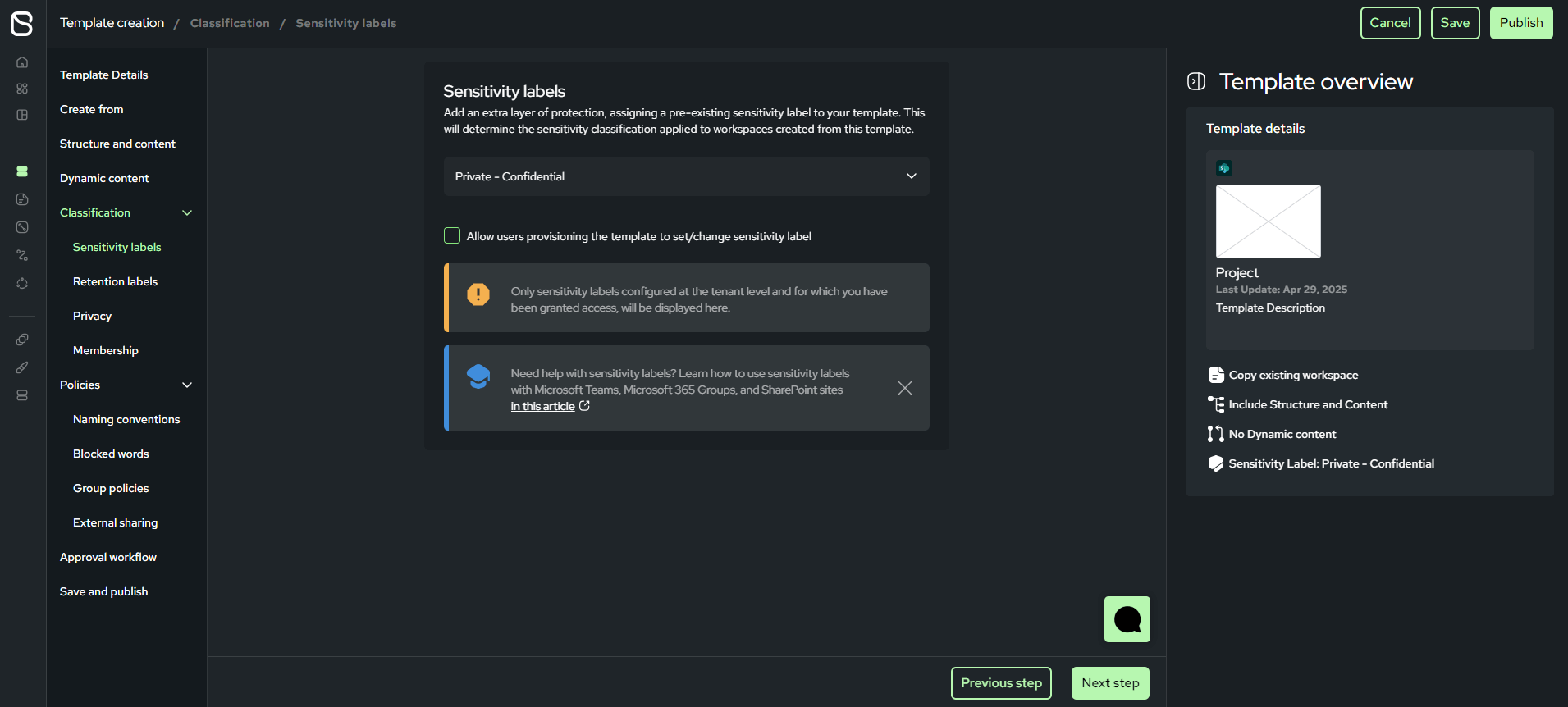The width and height of the screenshot is (1568, 707).
Task: Open the apps grid icon in the rail
Action: tap(22, 89)
